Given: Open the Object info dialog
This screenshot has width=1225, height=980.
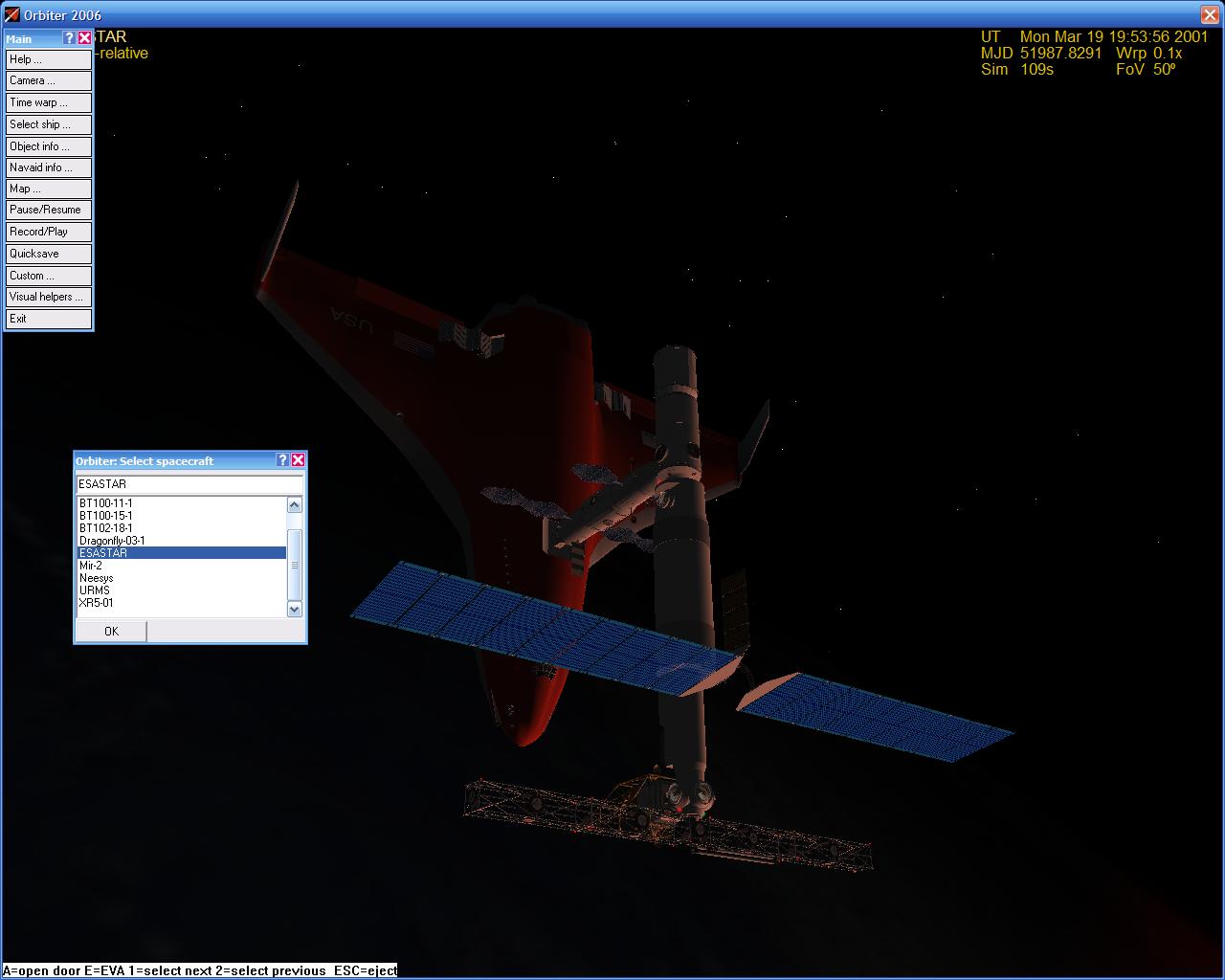Looking at the screenshot, I should pyautogui.click(x=49, y=146).
